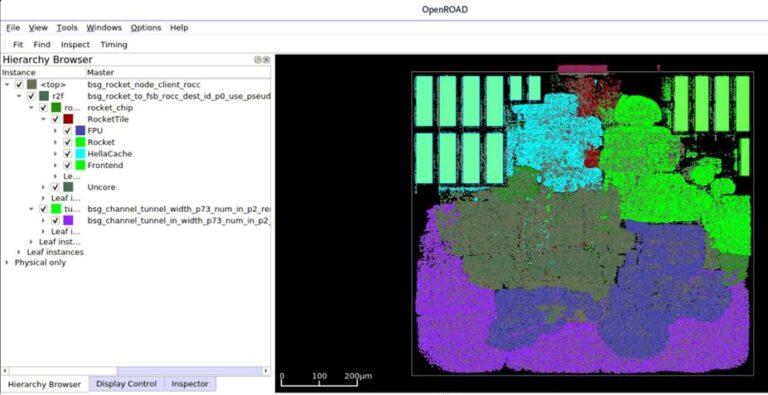The height and width of the screenshot is (395, 768).
Task: Click the Fit toolbar button
Action: tap(18, 45)
